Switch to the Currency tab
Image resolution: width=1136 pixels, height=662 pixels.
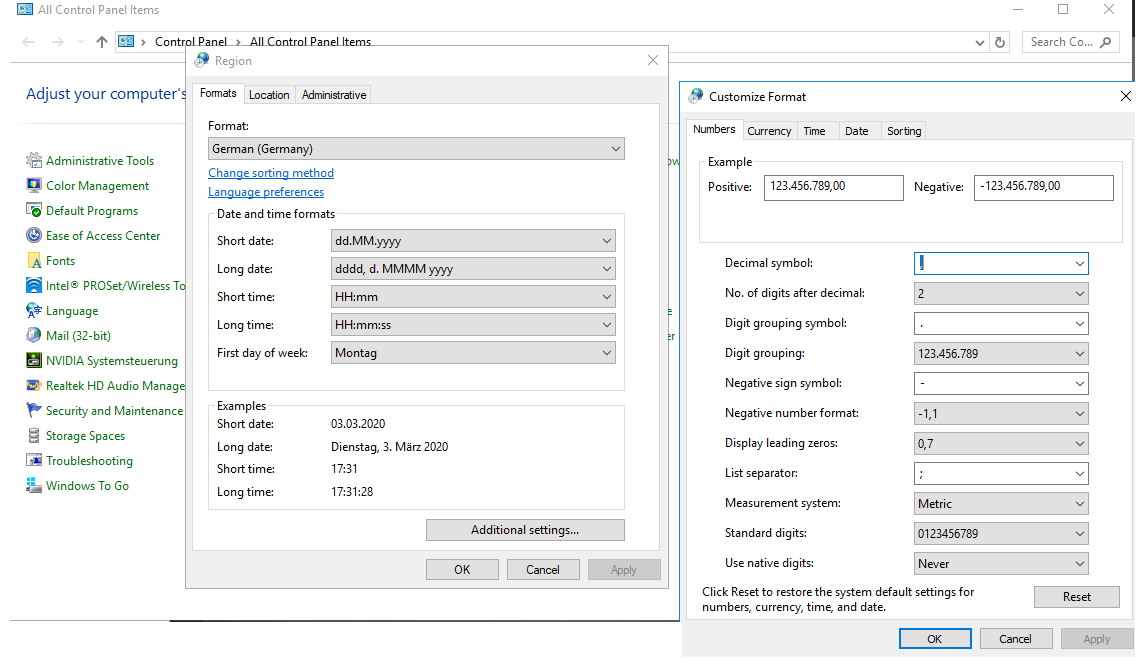(x=769, y=131)
